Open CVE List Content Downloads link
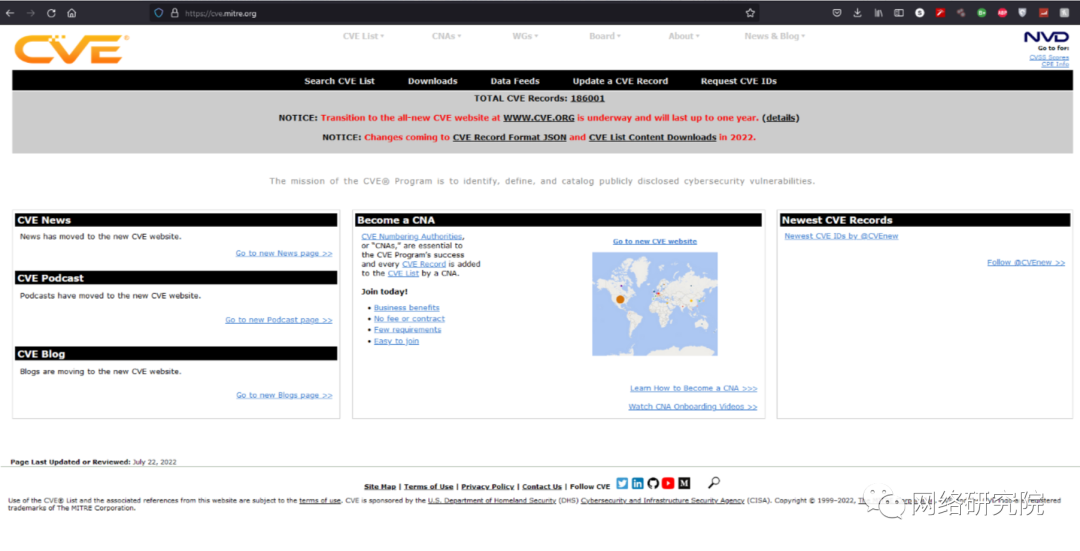This screenshot has height=551, width=1080. click(652, 137)
